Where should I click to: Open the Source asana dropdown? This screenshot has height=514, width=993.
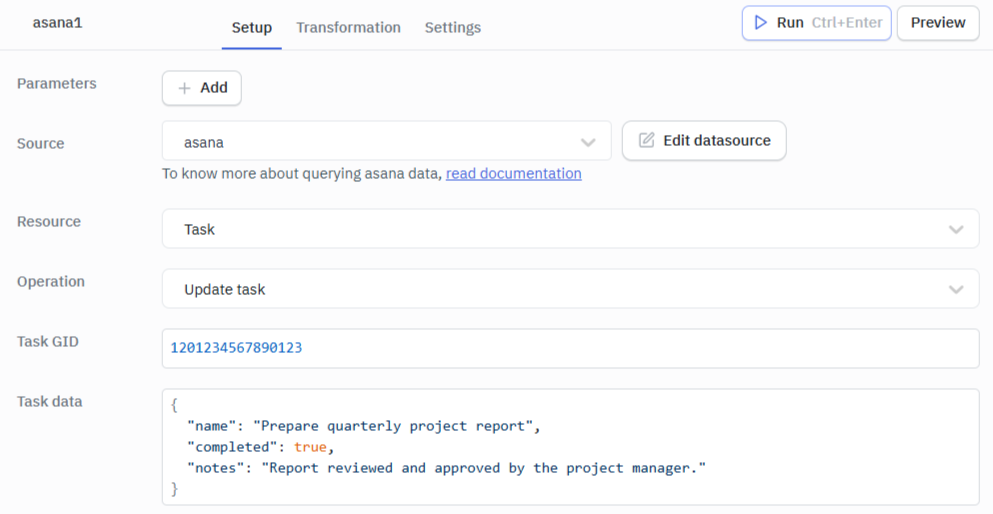tap(386, 141)
